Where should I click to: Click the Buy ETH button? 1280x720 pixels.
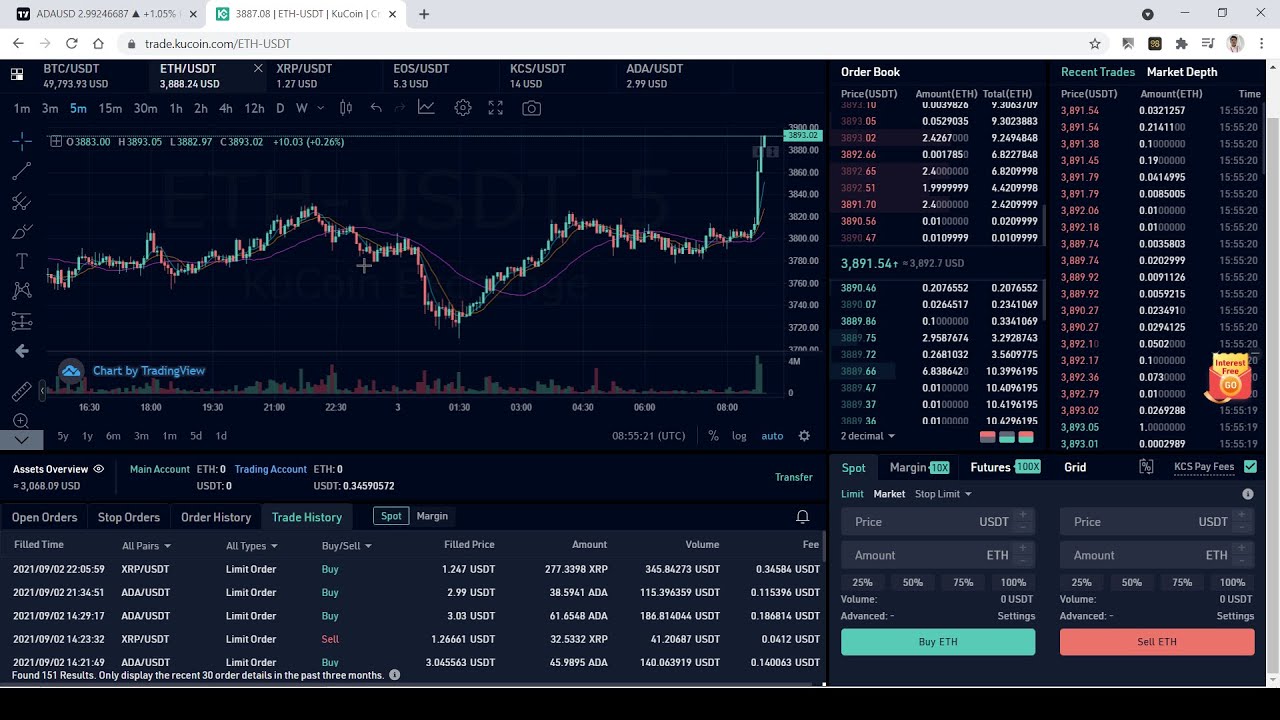coord(938,642)
